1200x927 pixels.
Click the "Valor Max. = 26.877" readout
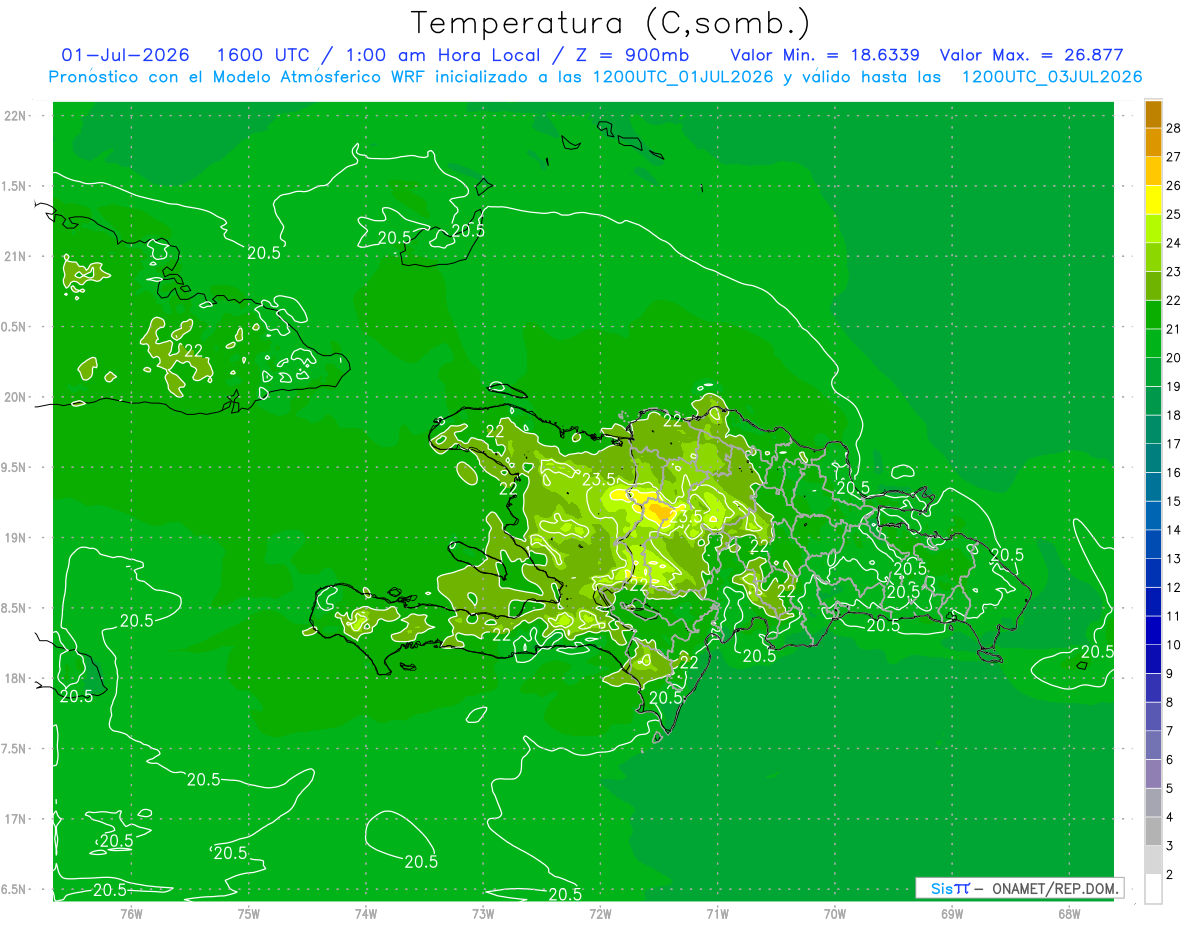(x=1032, y=55)
